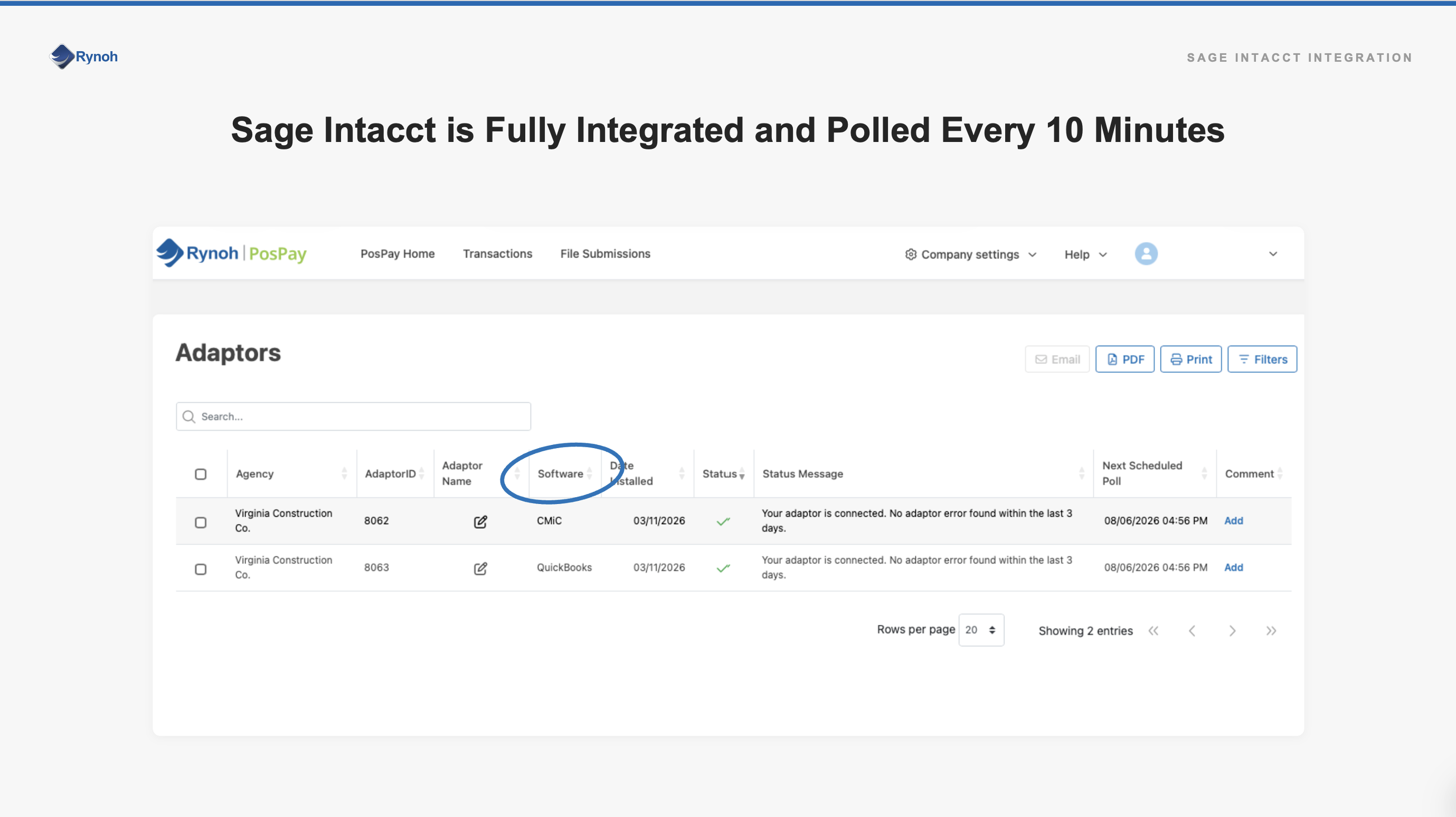Click next poll time in QuickBooks row

pyautogui.click(x=1156, y=567)
